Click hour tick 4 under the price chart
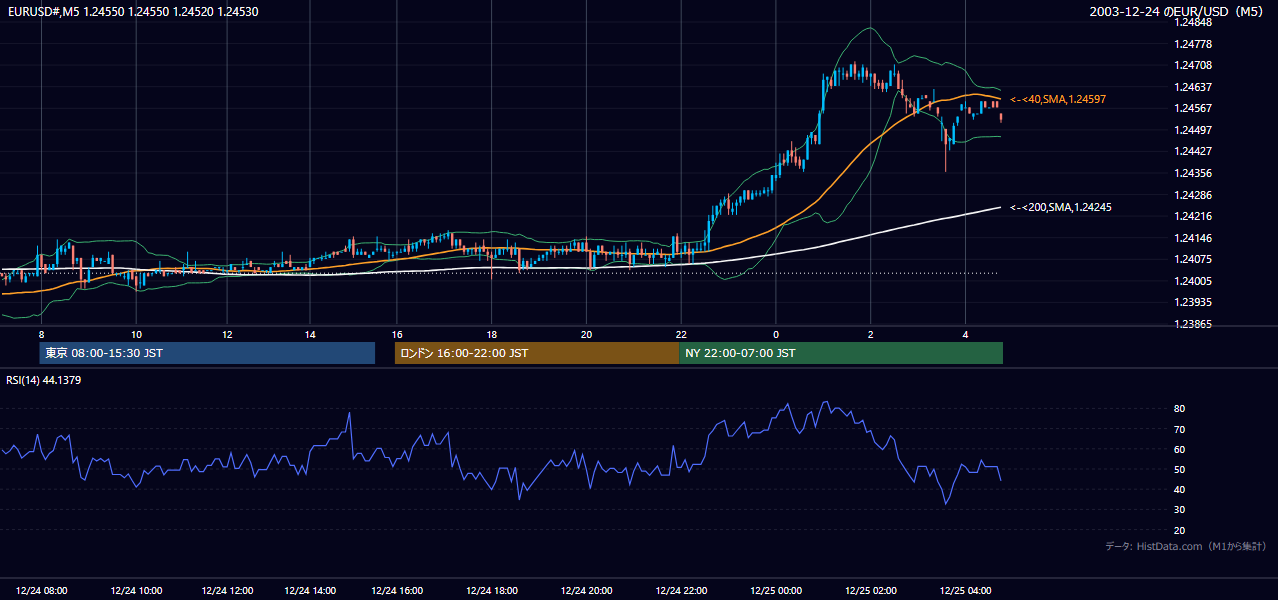Screen dimensions: 1278x600 tap(965, 334)
